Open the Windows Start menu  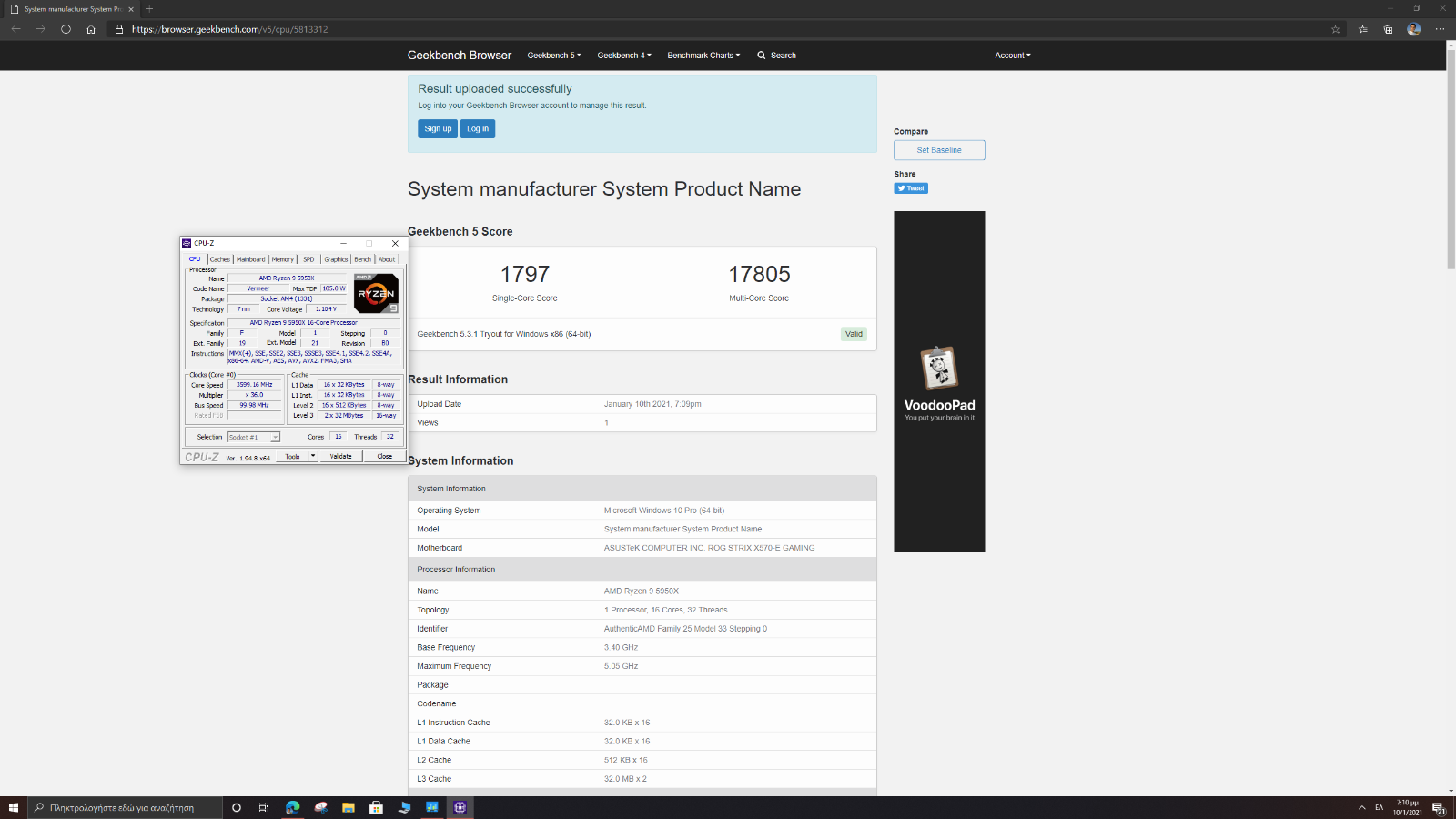pos(14,807)
